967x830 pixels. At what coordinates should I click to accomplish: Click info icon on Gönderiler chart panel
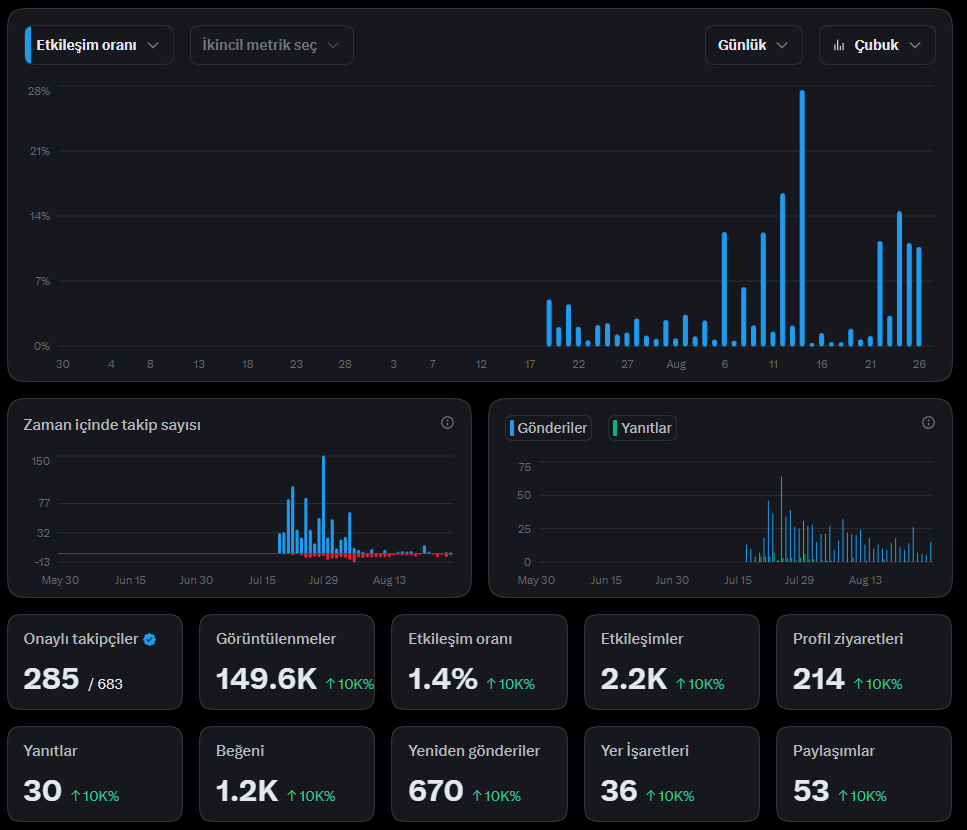(928, 422)
